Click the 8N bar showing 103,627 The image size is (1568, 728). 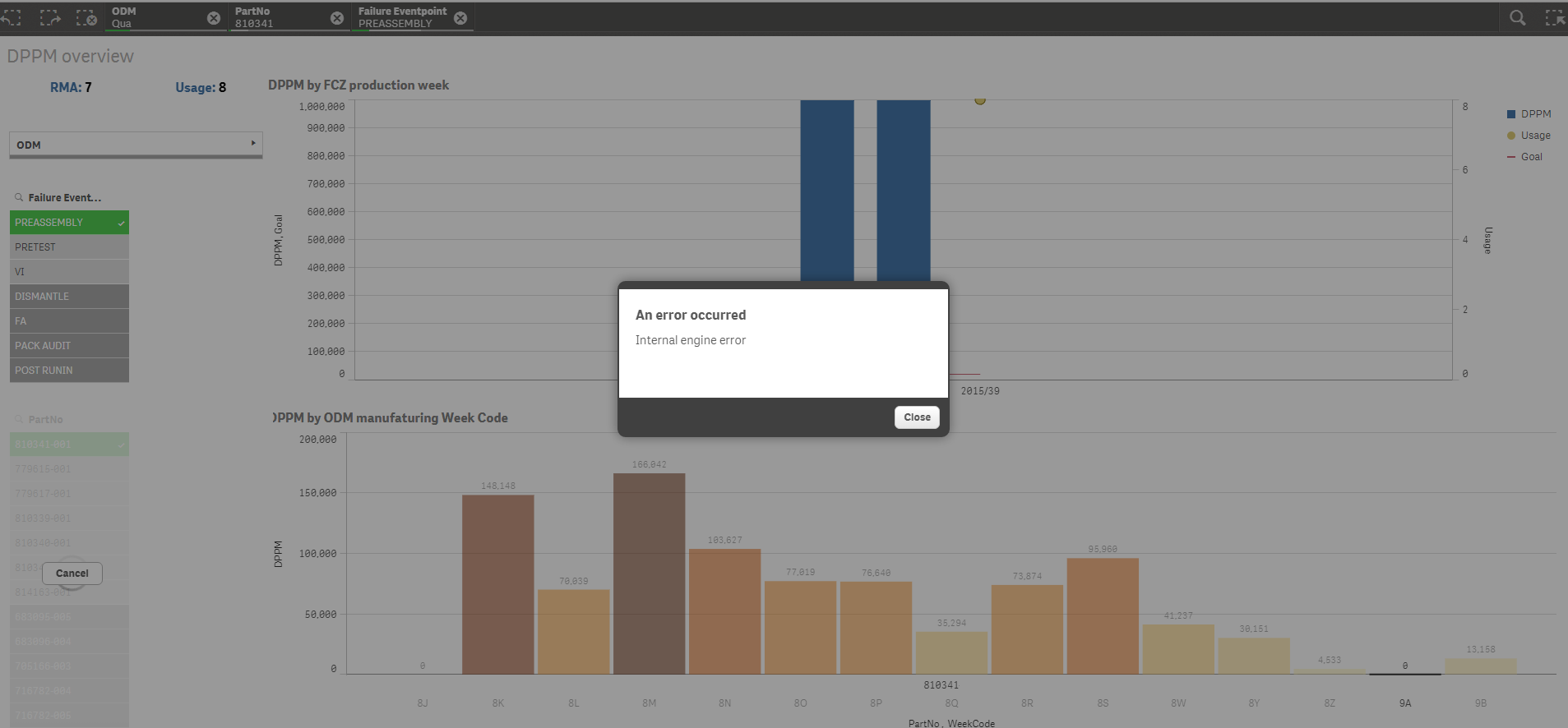(x=725, y=611)
